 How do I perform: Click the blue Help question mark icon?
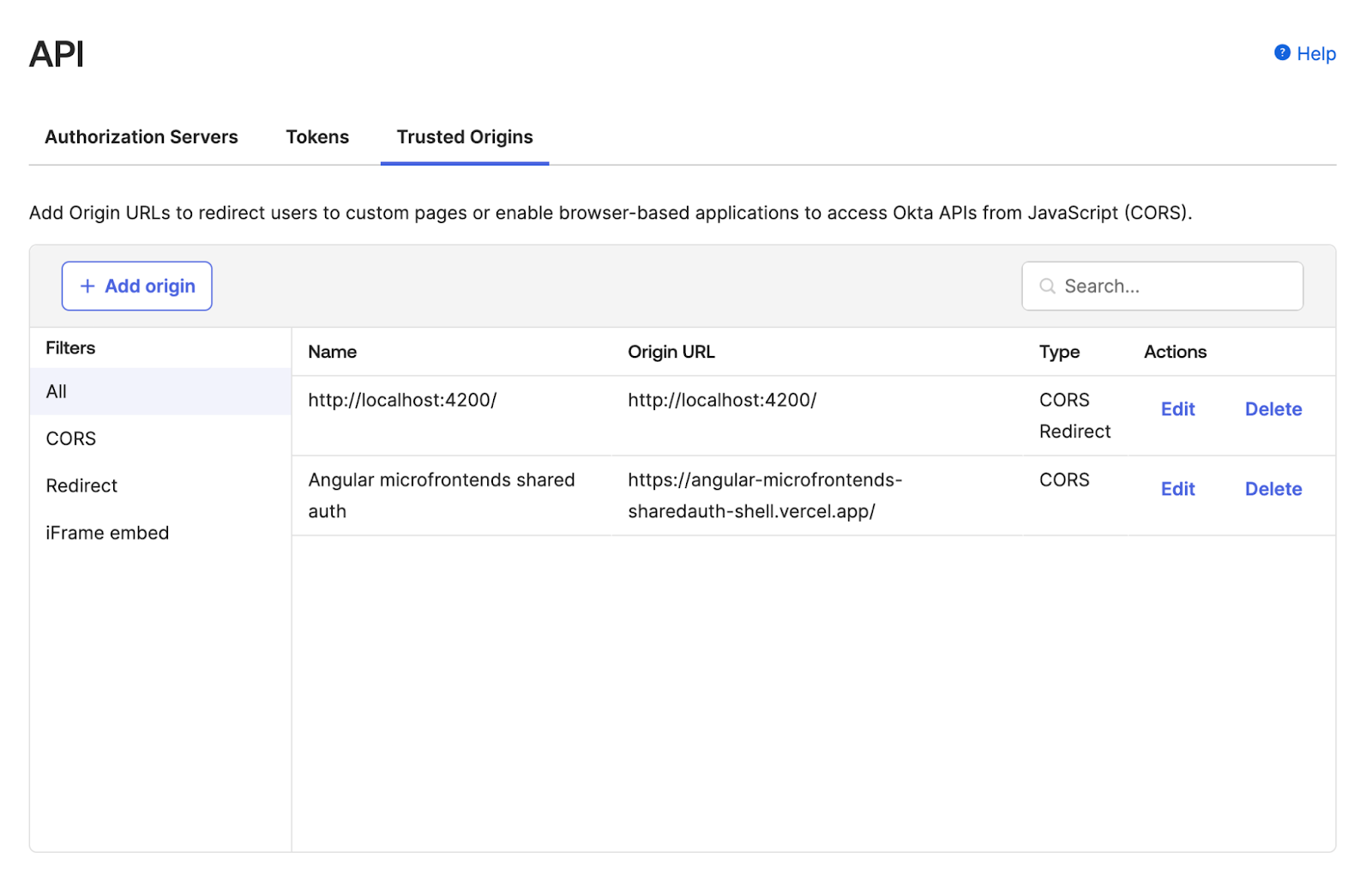click(1282, 53)
